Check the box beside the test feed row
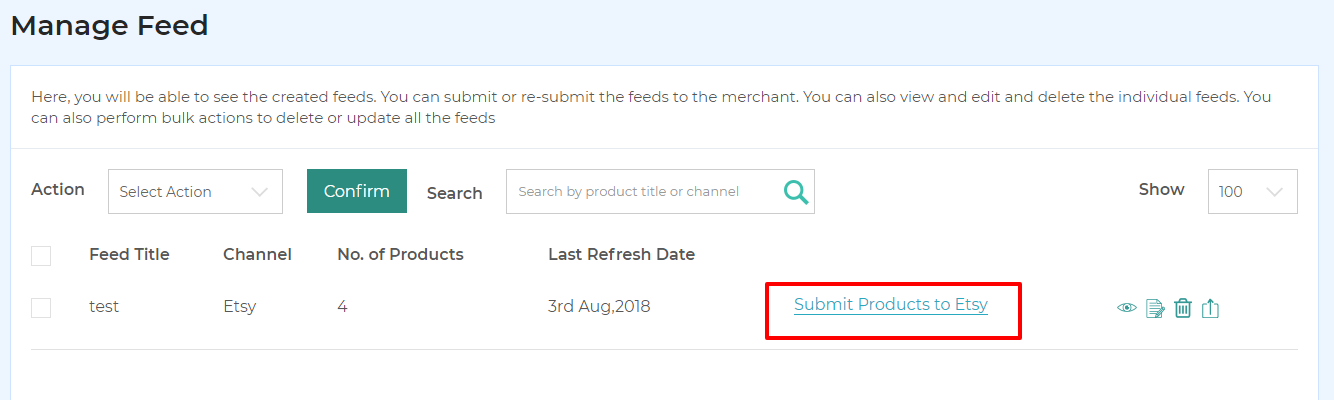This screenshot has width=1334, height=400. tap(41, 308)
